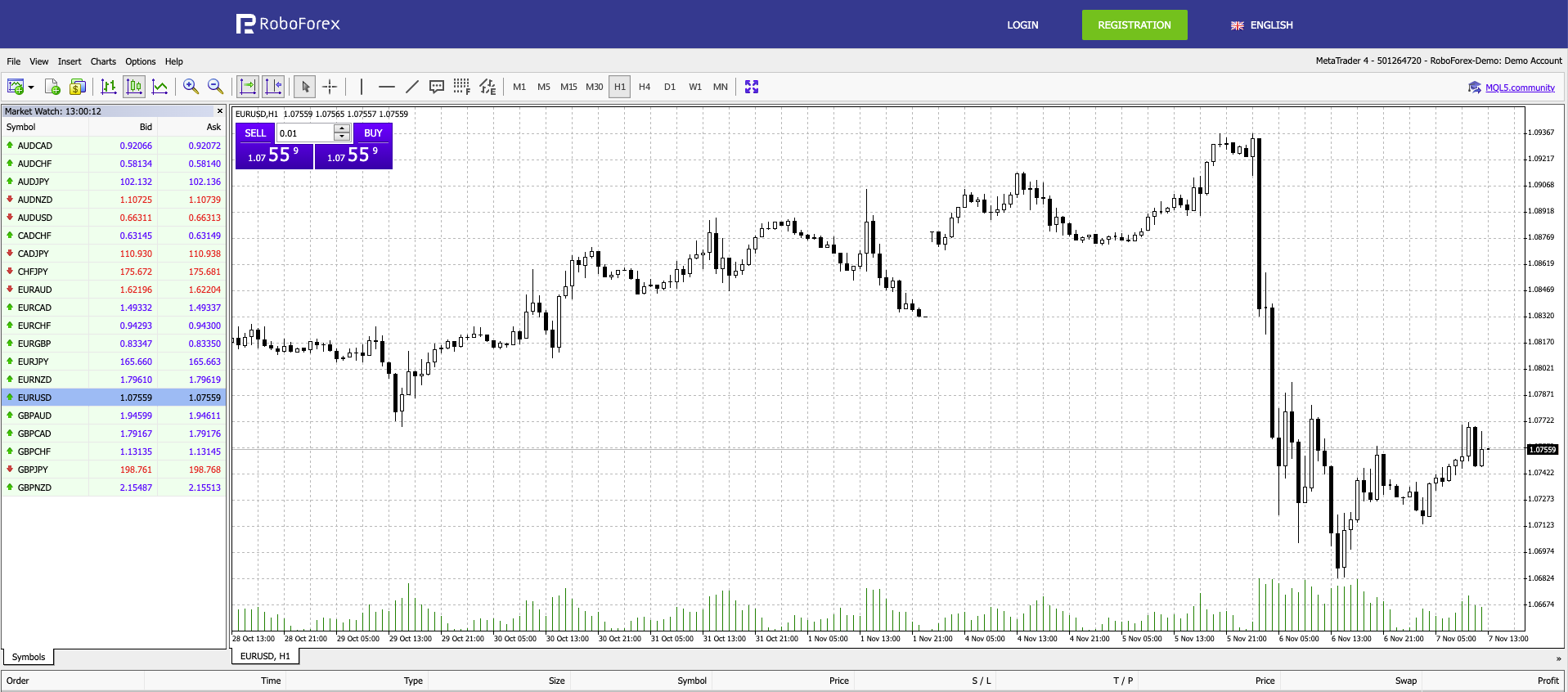Open the Charts menu
The image size is (1568, 692).
click(x=103, y=61)
